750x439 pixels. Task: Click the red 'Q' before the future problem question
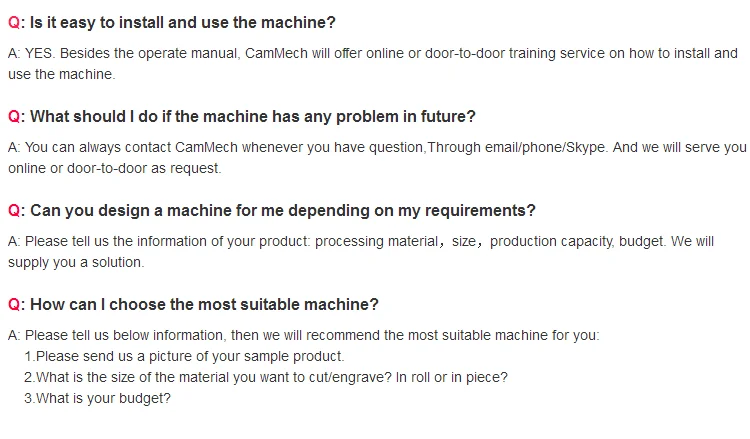pos(14,116)
